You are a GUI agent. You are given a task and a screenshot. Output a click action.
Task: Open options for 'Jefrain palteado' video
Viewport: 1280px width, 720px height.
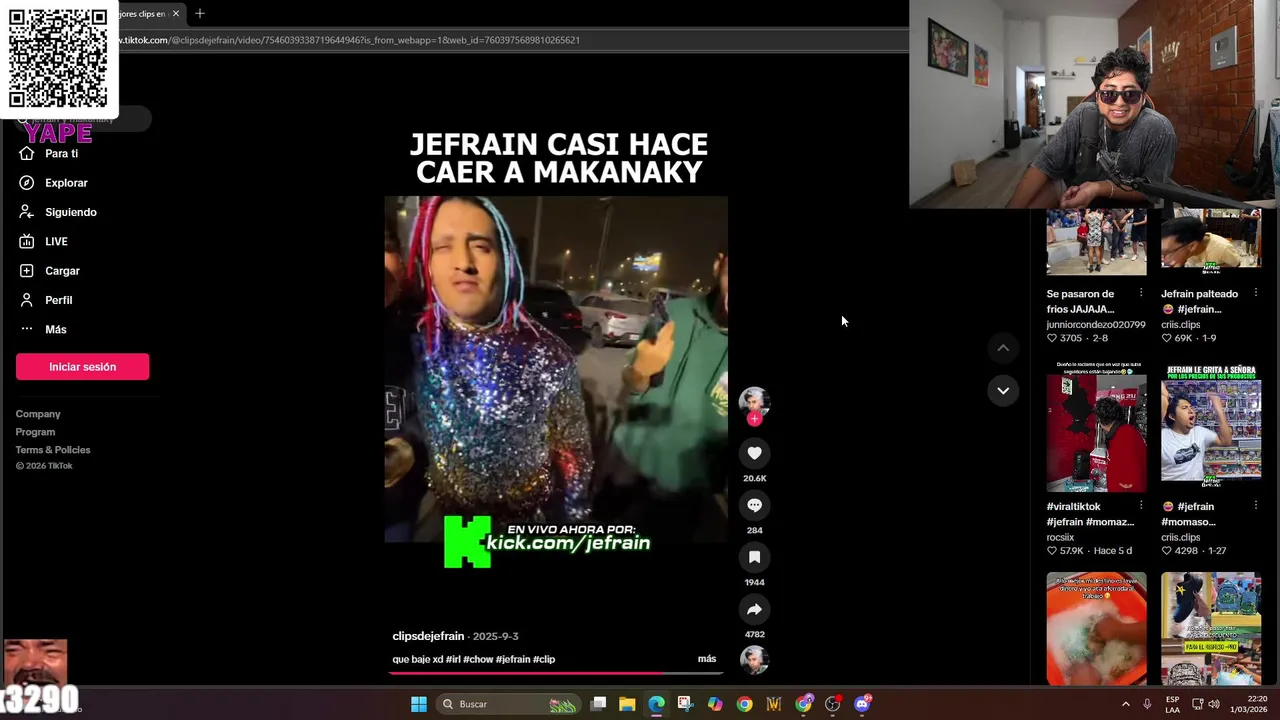pyautogui.click(x=1255, y=294)
